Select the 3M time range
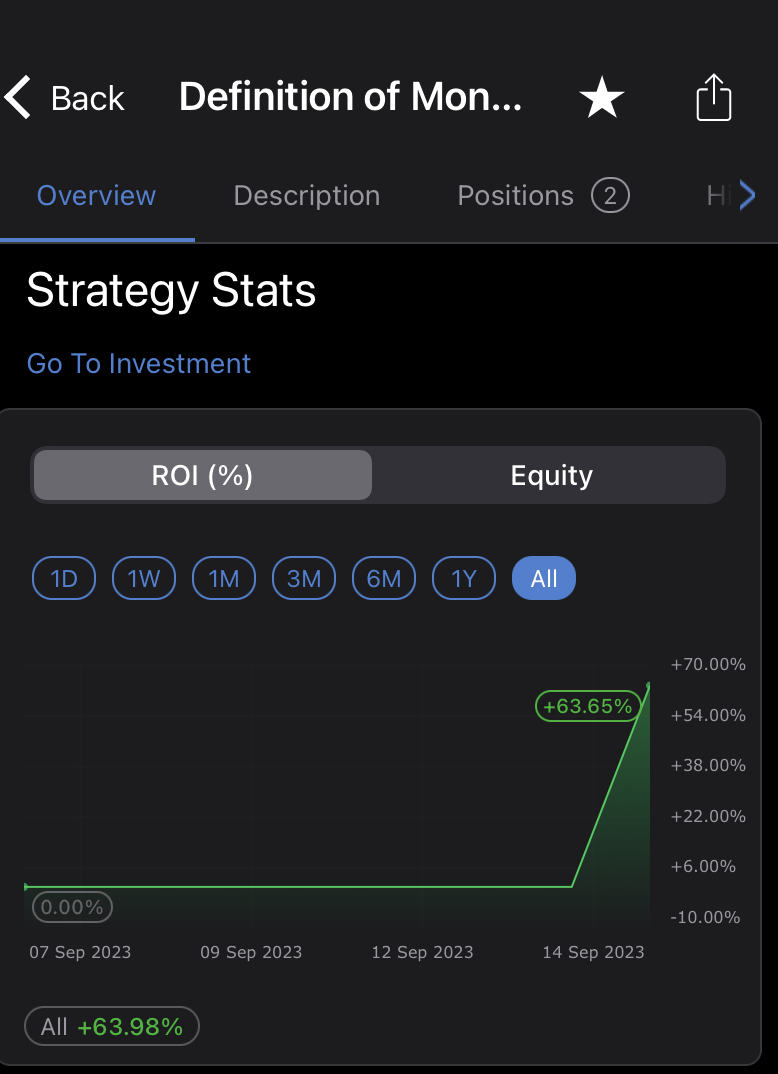 [x=304, y=578]
